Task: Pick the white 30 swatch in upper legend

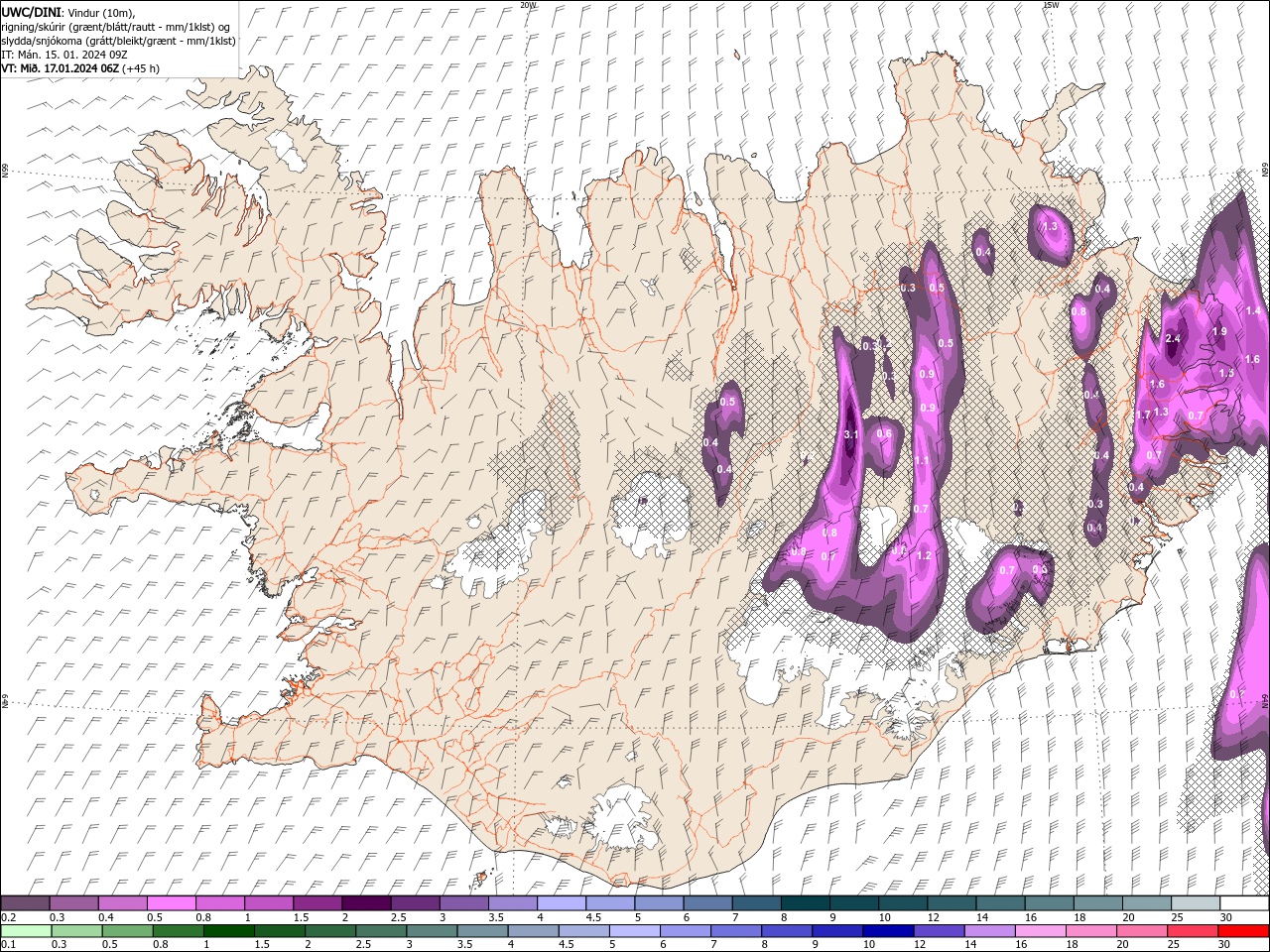Action: (x=1244, y=902)
